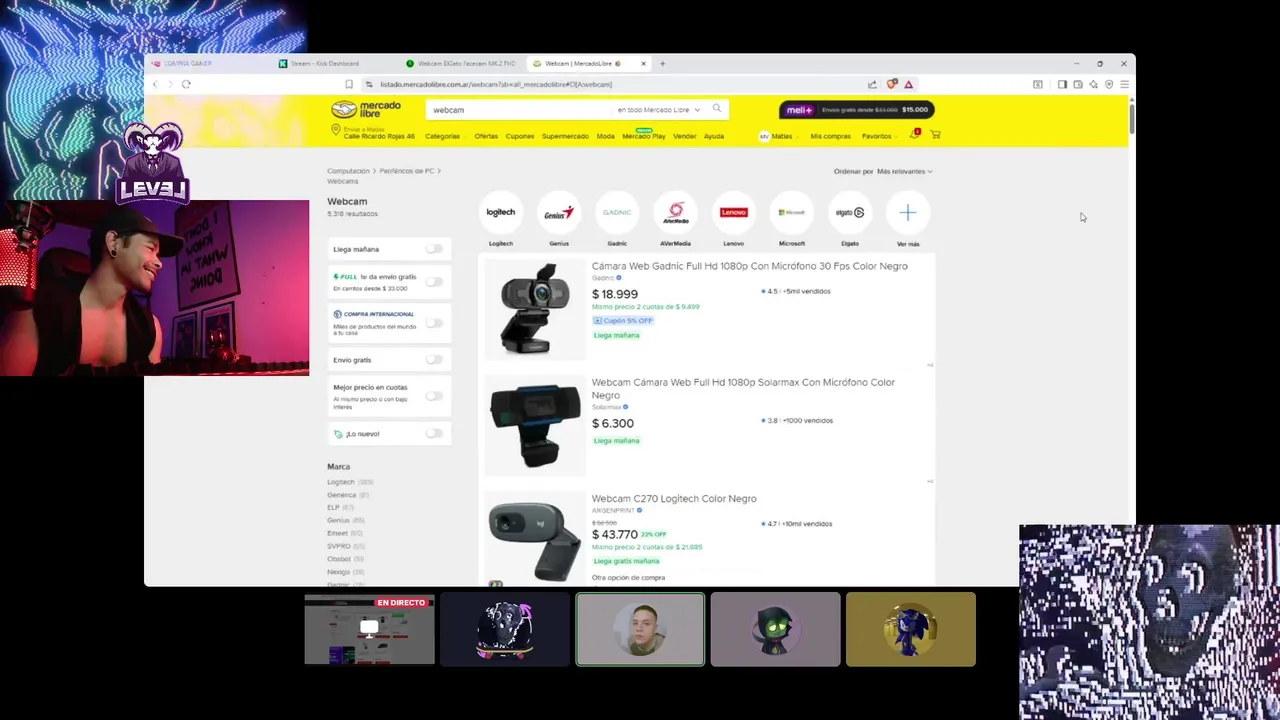Toggle the ¡Lo nuevo! filter

pyautogui.click(x=434, y=433)
